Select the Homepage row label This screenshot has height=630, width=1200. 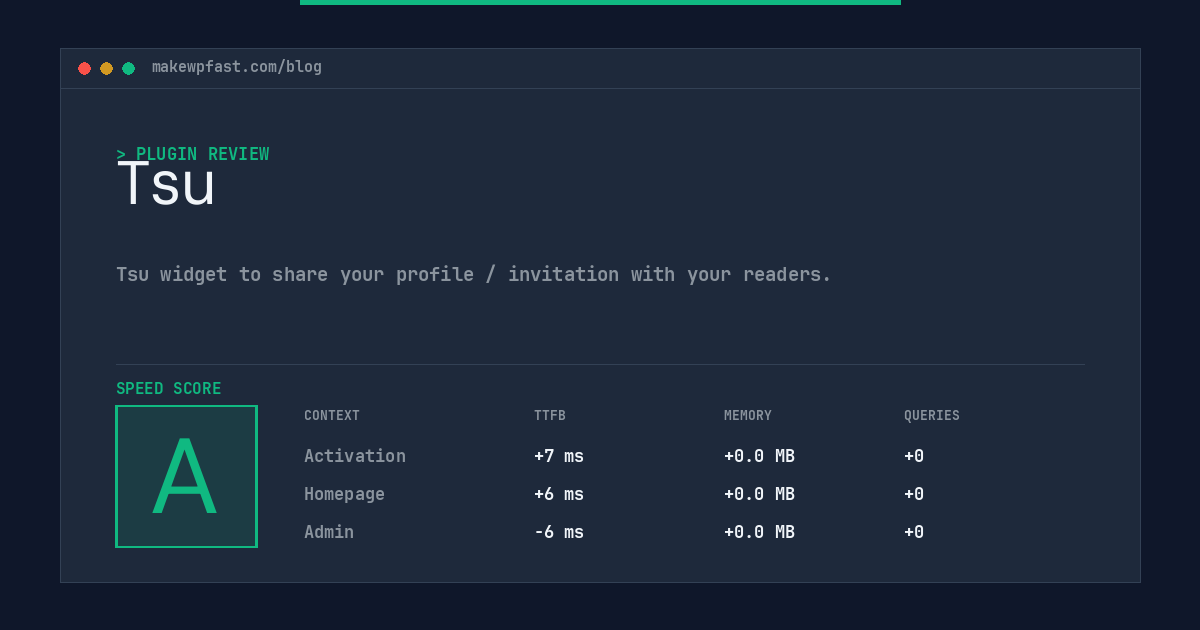pos(344,494)
